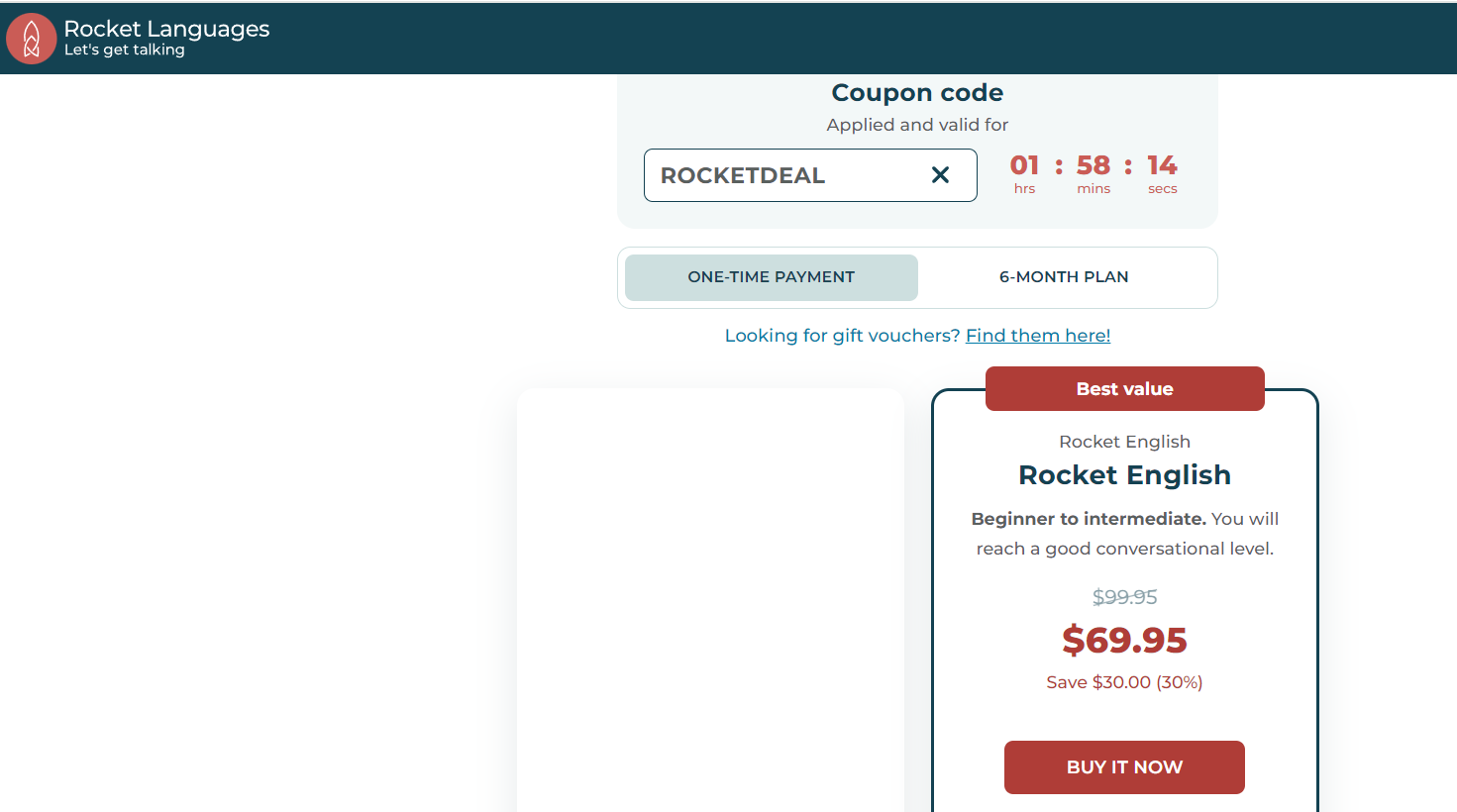The image size is (1457, 812).
Task: Click the Rocket Languages rocket logo
Action: (30, 38)
